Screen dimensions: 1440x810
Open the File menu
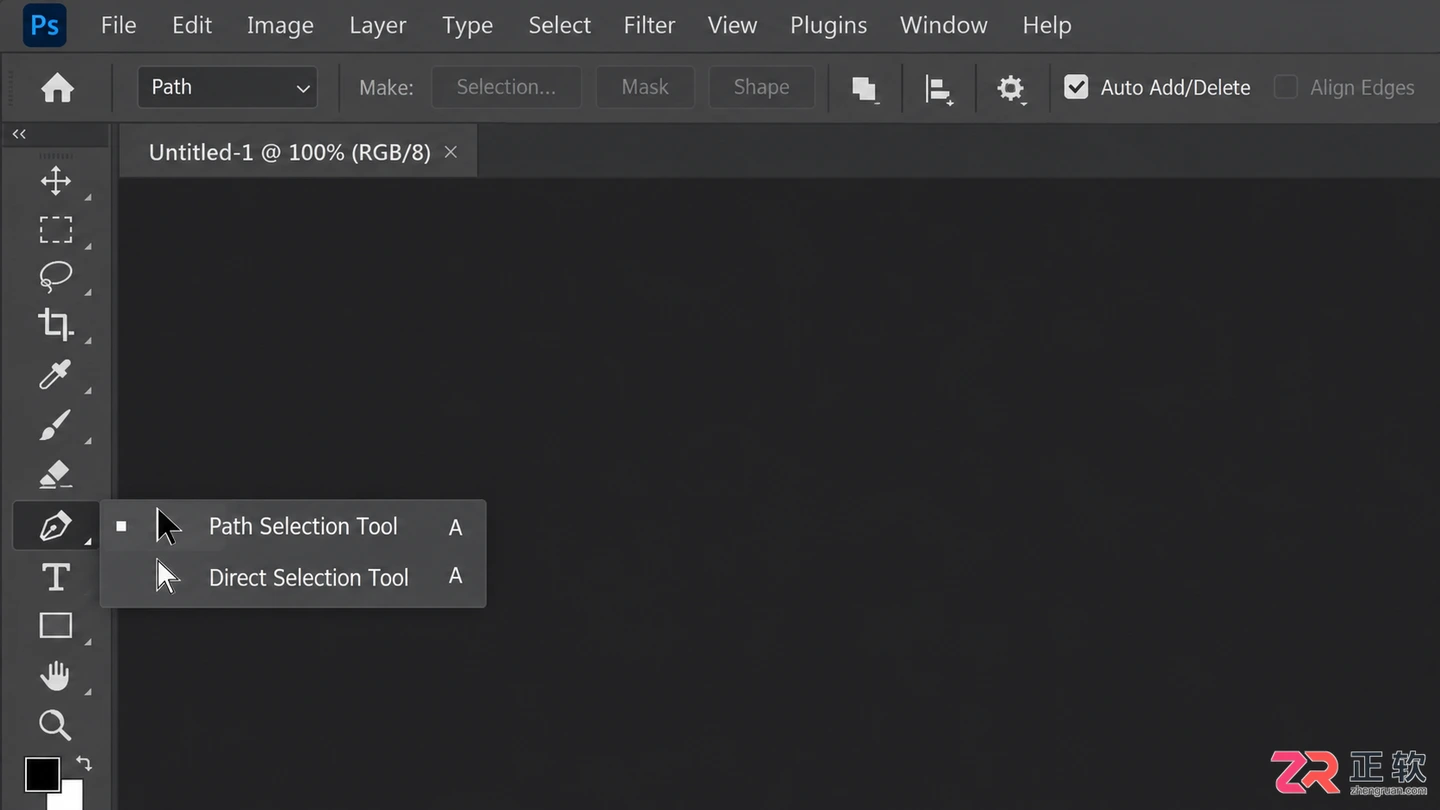pyautogui.click(x=118, y=25)
